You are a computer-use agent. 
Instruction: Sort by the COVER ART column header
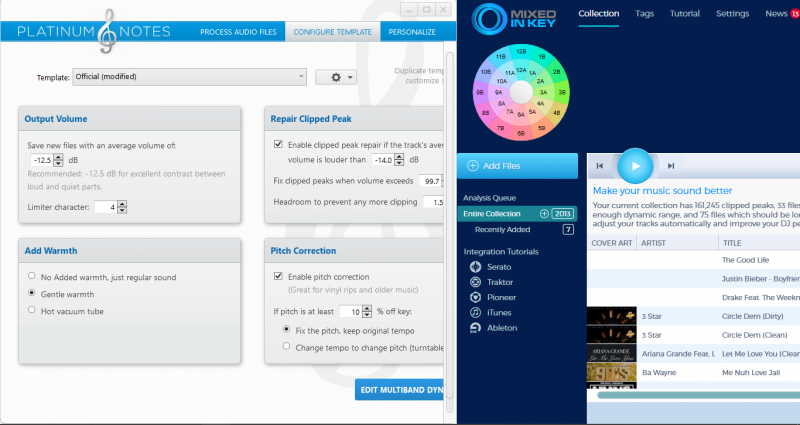[x=612, y=243]
